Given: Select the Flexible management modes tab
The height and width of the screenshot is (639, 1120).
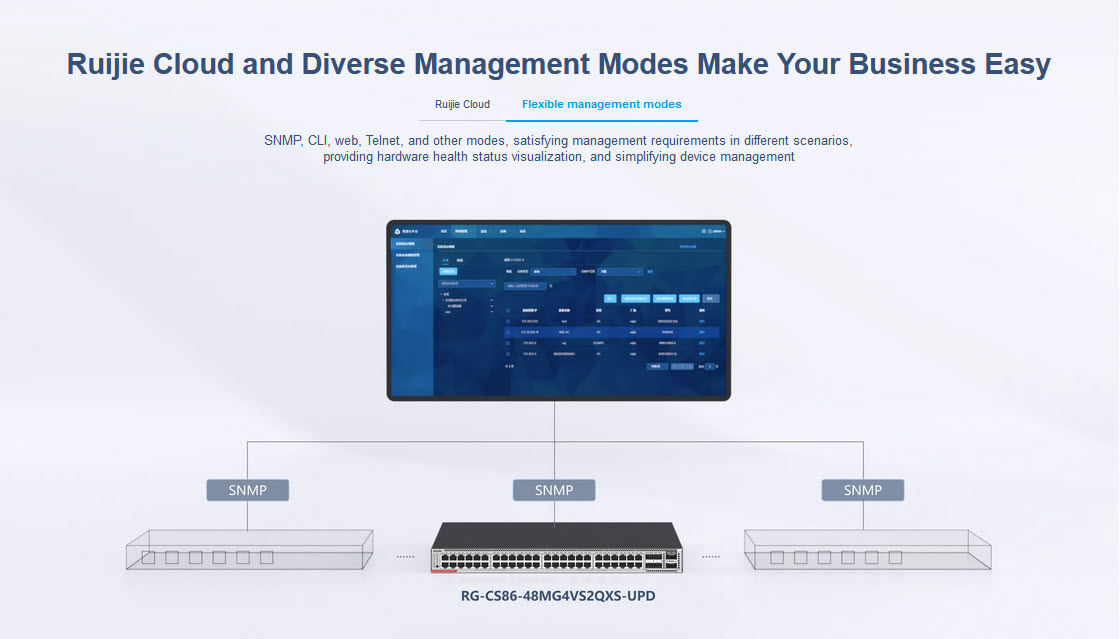Looking at the screenshot, I should pos(601,104).
